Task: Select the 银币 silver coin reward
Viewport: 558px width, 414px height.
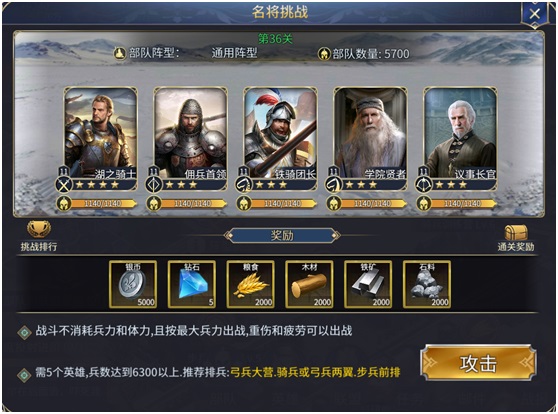Action: (133, 284)
